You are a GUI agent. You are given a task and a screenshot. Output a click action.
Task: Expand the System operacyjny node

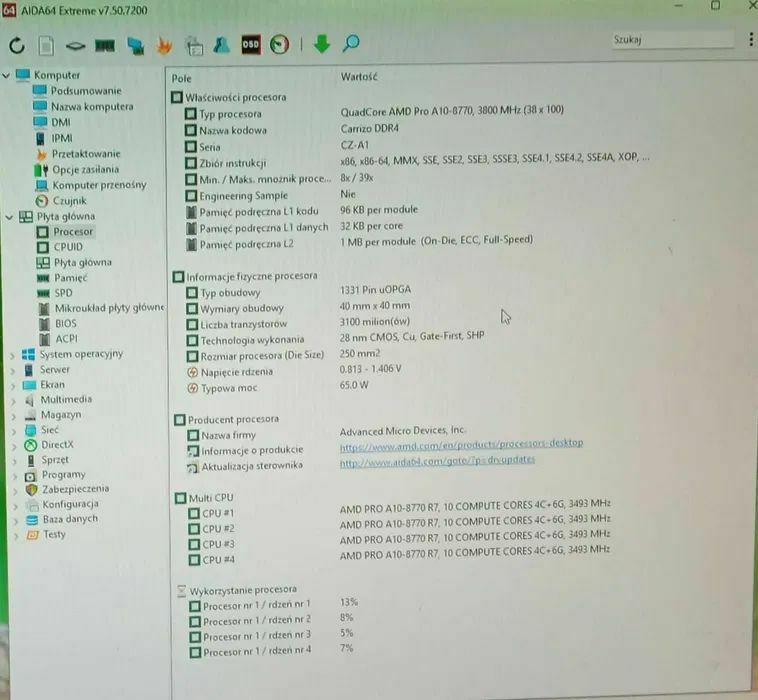click(13, 355)
